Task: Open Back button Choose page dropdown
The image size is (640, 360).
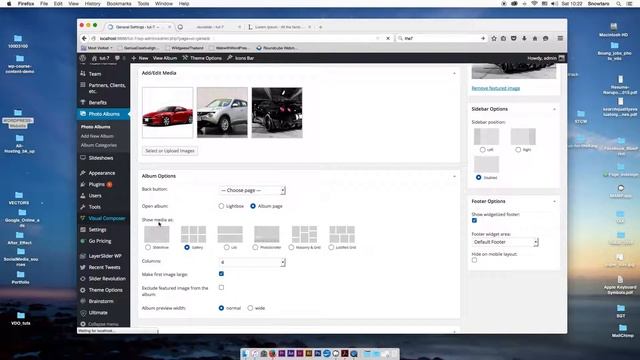Action: 252,190
